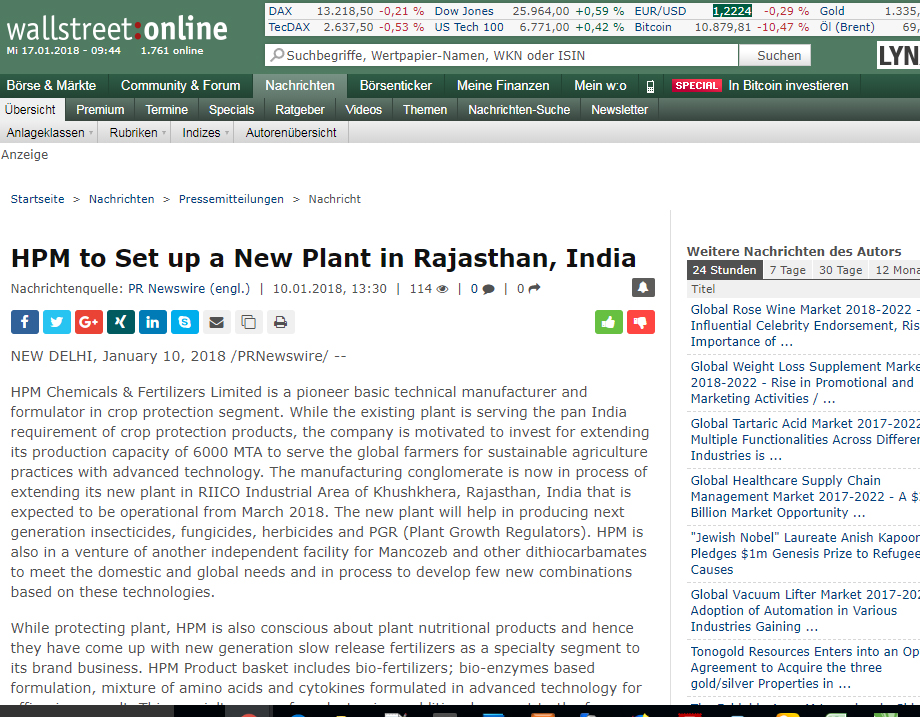
Task: Open Global Weight Loss Supplement news link
Action: coord(805,383)
